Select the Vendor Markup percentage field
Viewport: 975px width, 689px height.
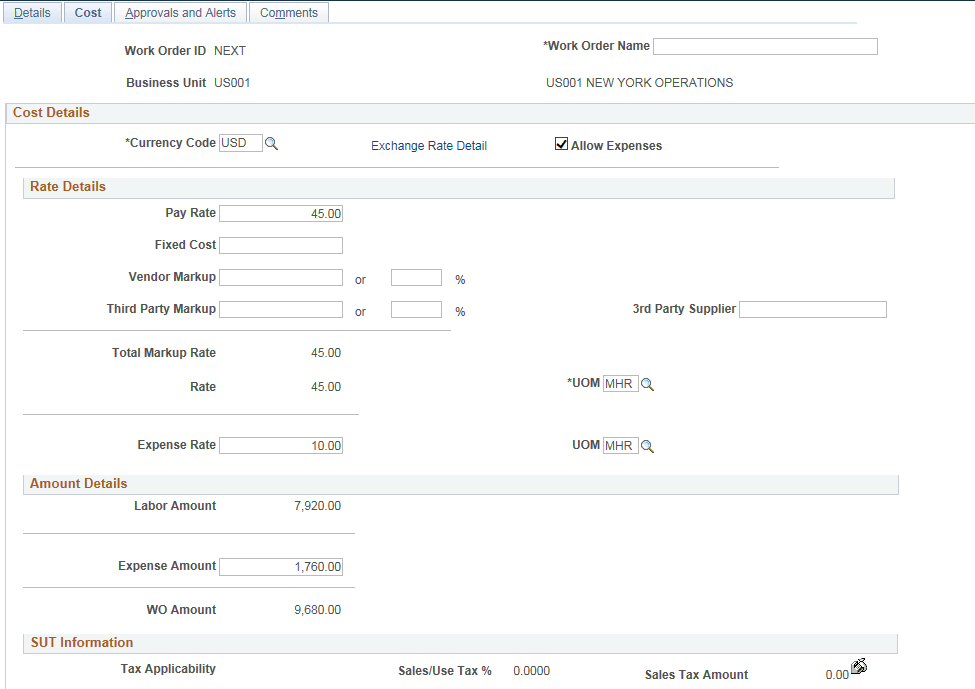pyautogui.click(x=416, y=277)
